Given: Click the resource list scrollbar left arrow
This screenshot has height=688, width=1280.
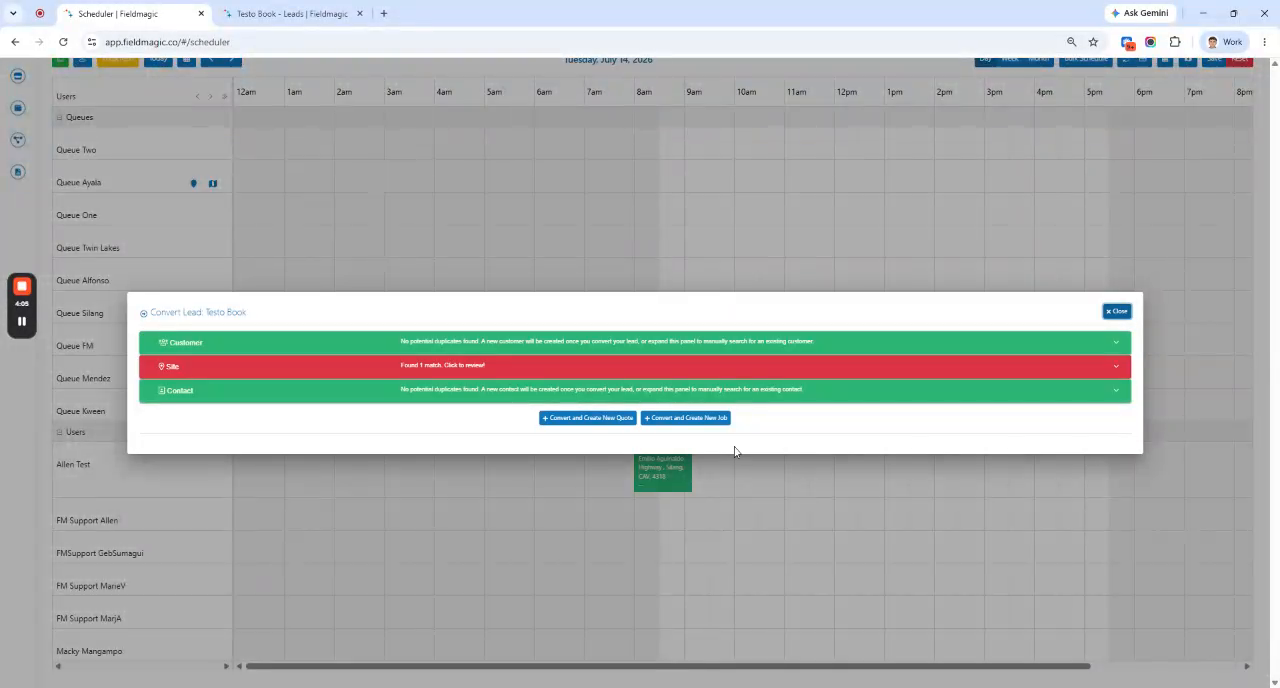Looking at the screenshot, I should coord(58,666).
